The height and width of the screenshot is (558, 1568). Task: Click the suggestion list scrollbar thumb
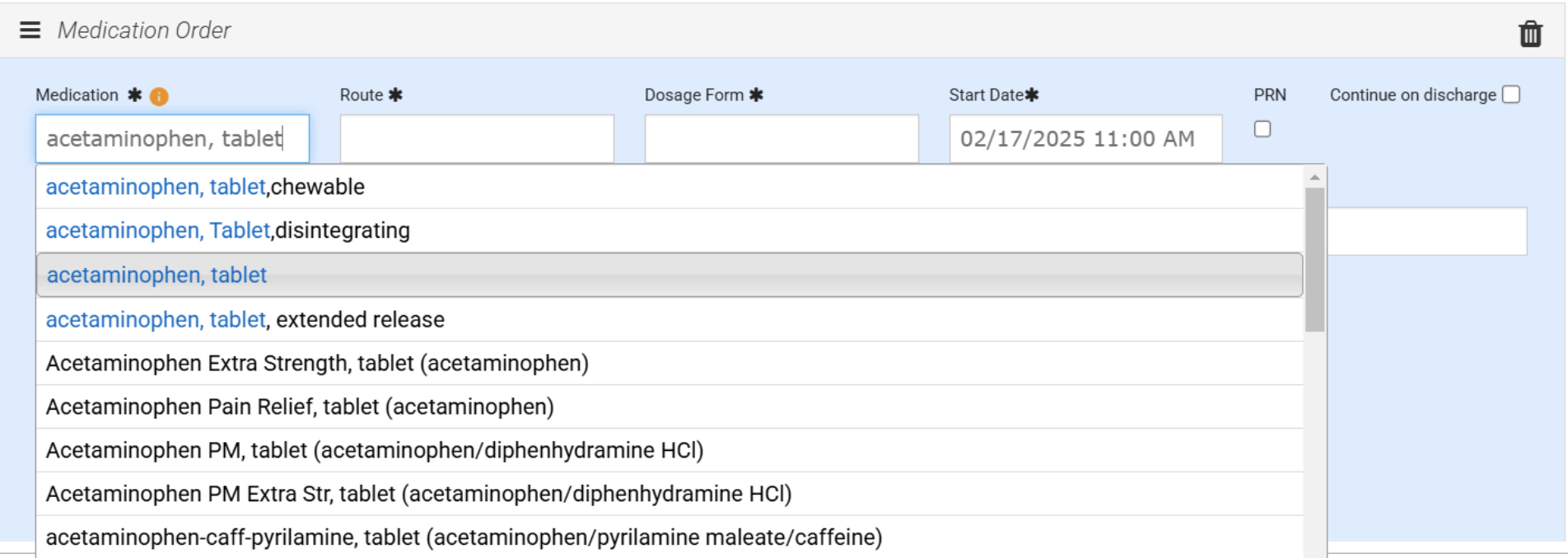1314,259
